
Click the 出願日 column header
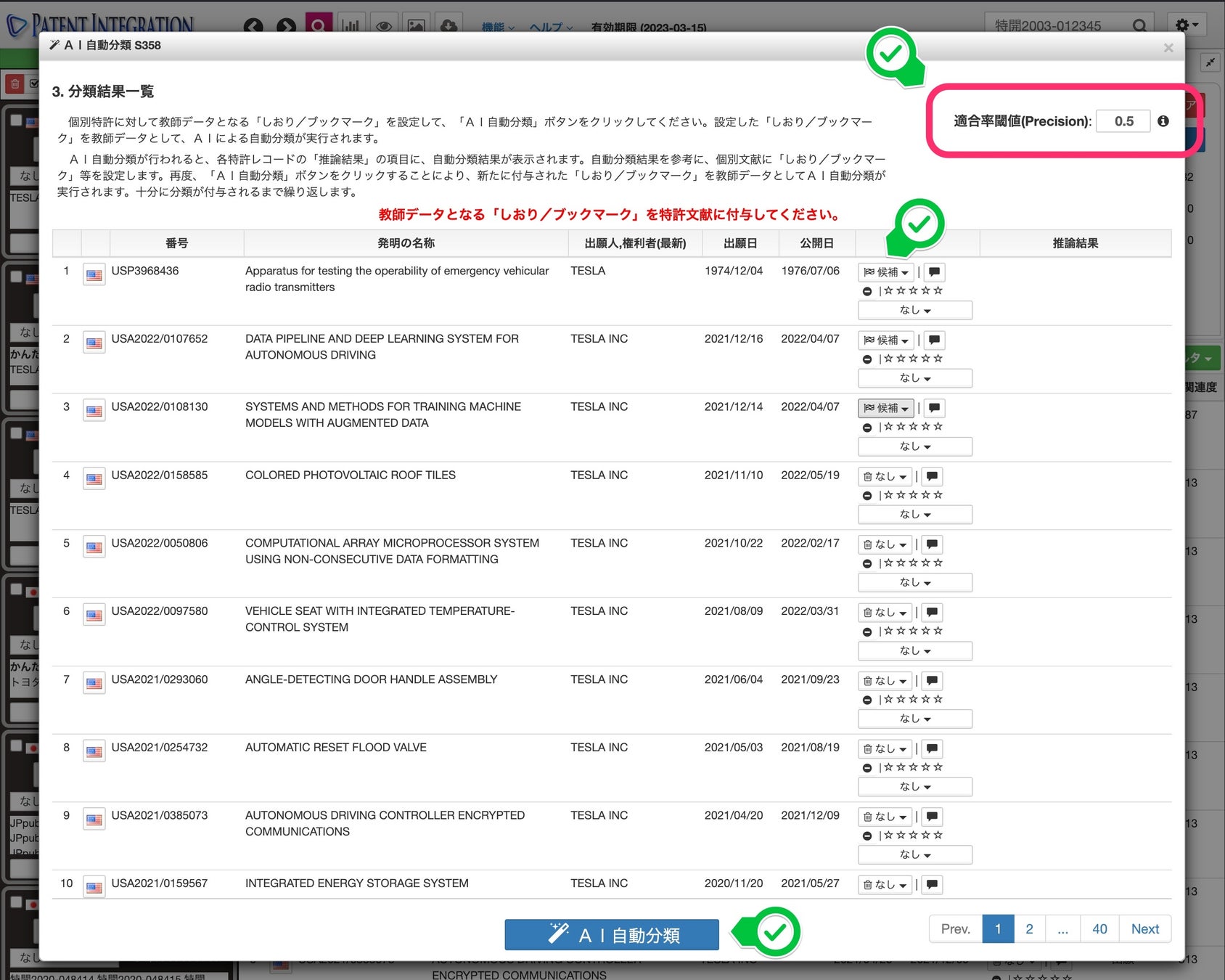[740, 243]
